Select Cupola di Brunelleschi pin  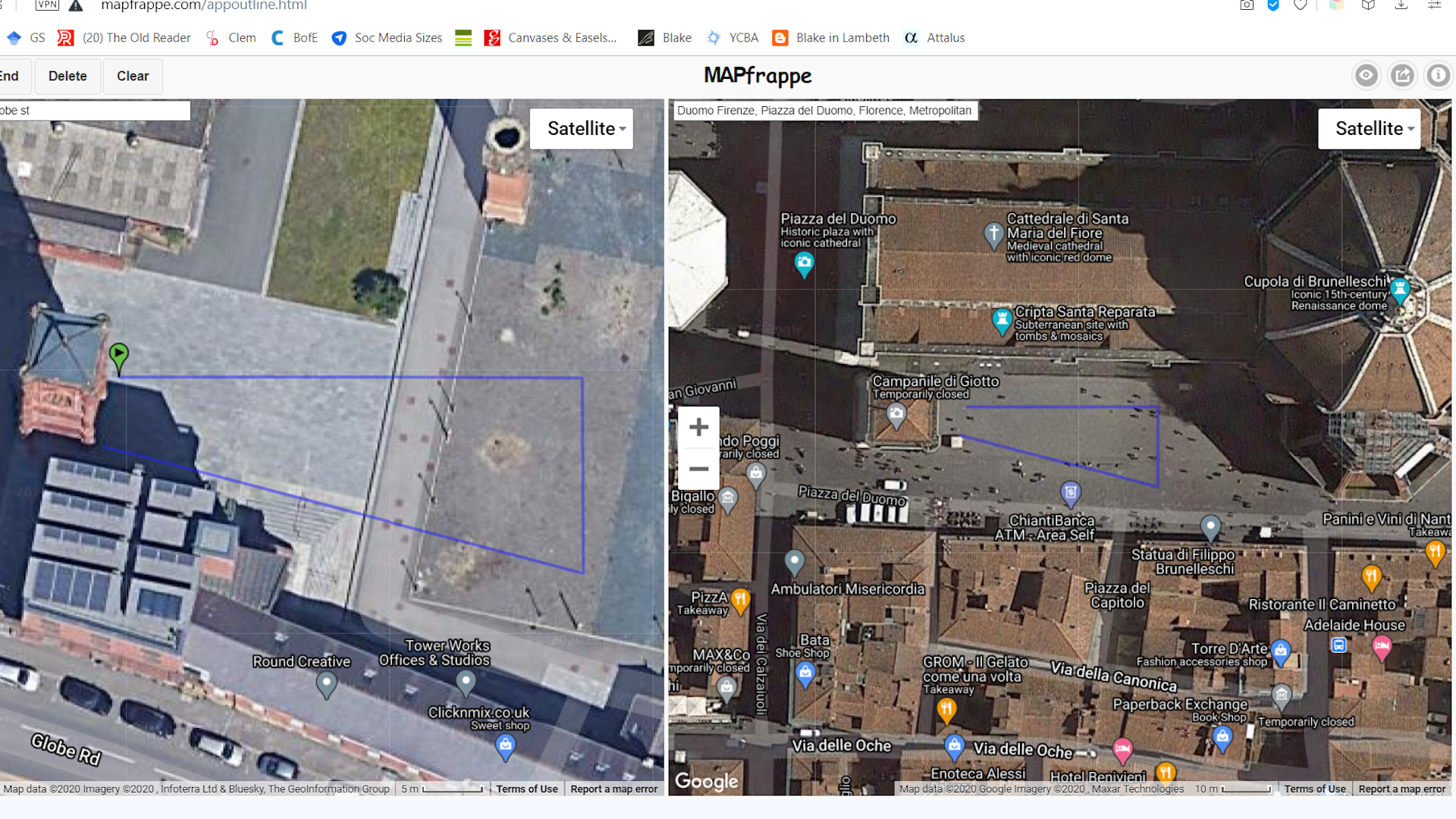[1400, 290]
